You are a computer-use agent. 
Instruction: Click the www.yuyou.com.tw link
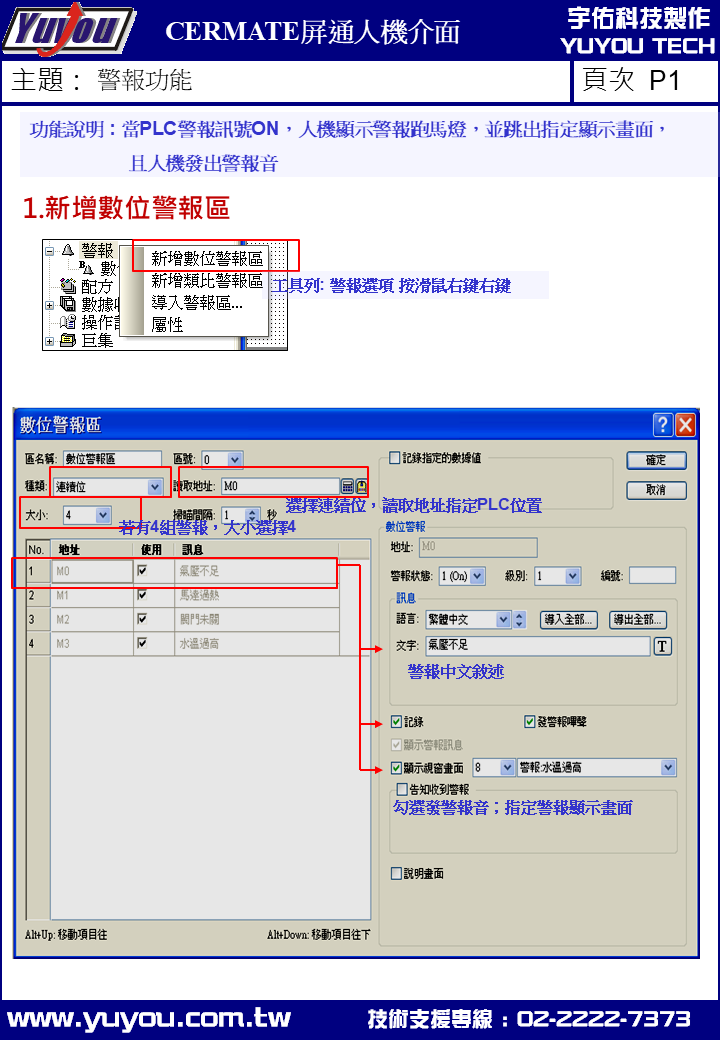149,1018
